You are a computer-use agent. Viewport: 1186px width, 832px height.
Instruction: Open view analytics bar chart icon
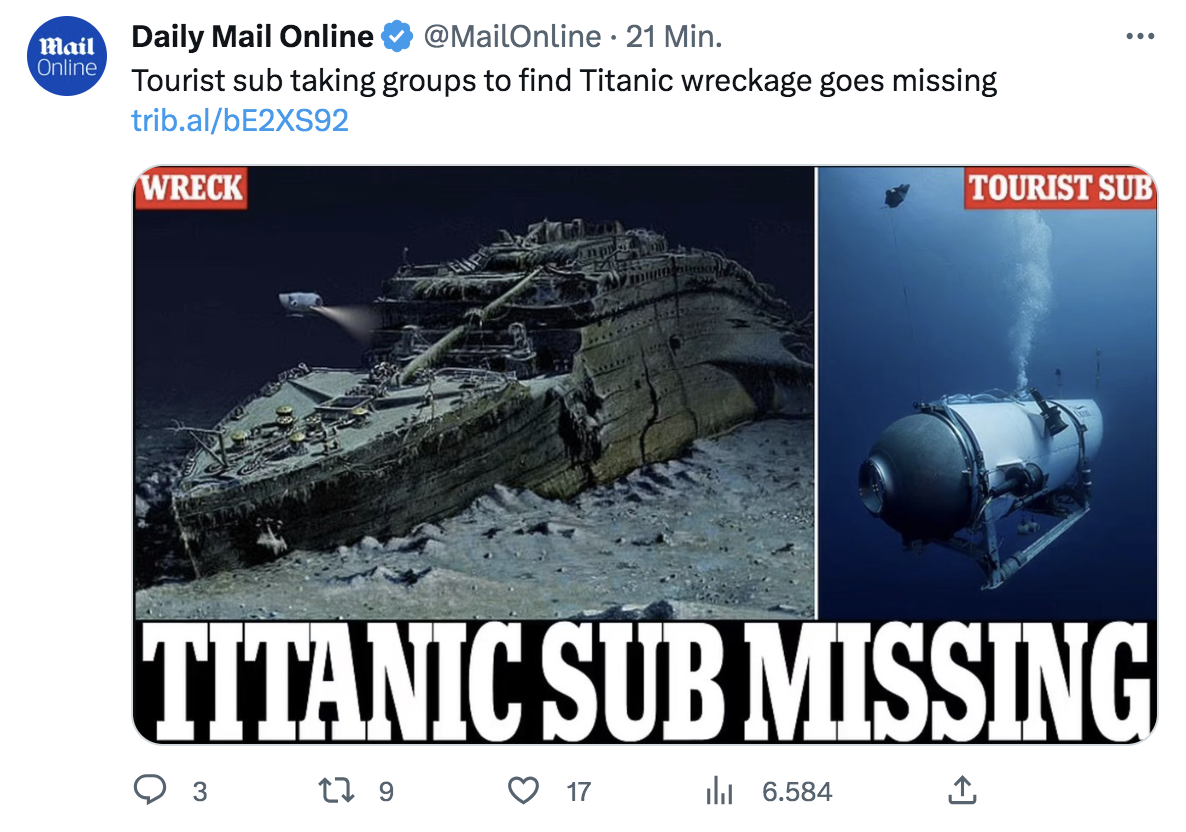(720, 792)
